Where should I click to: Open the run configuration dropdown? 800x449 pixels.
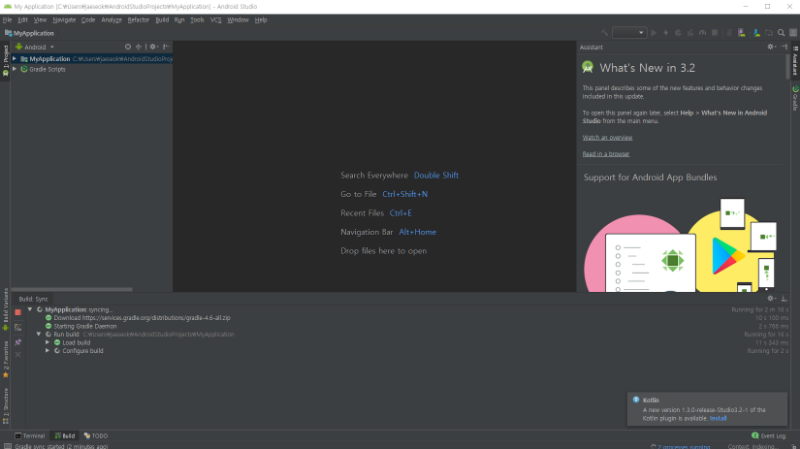point(630,33)
